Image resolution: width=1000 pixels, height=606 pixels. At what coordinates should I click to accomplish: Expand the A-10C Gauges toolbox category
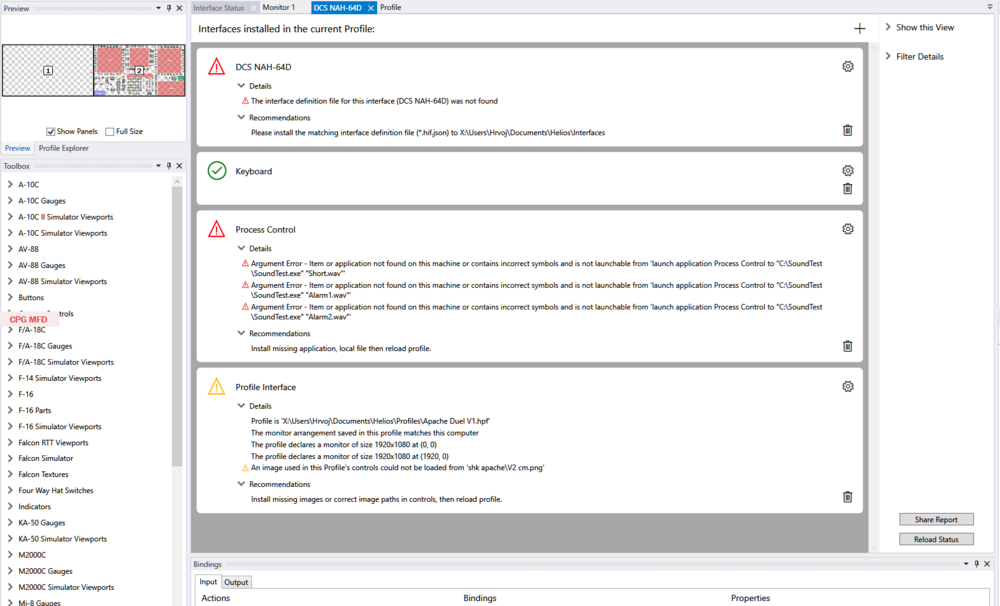click(x=10, y=201)
